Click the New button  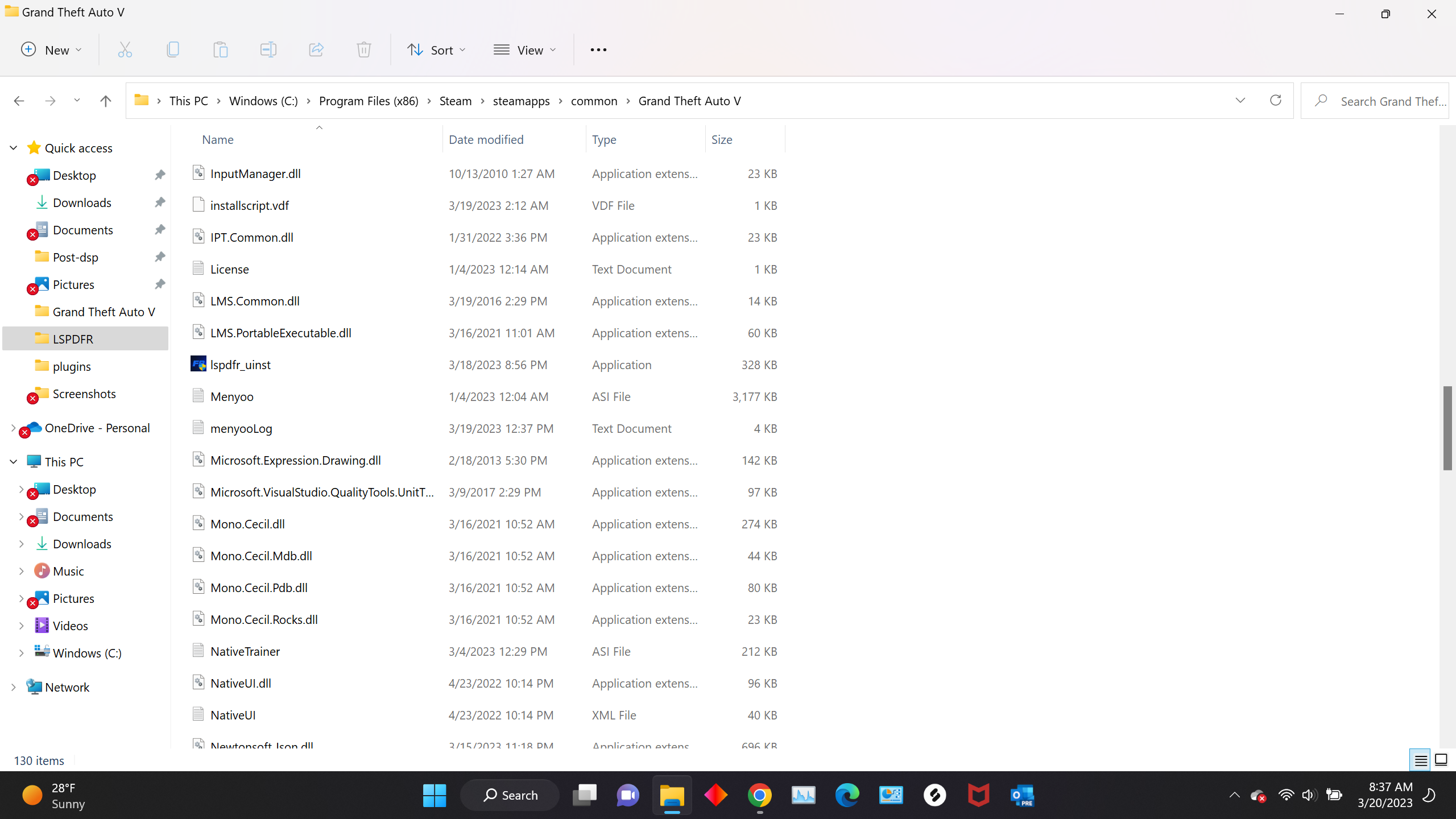click(x=51, y=50)
